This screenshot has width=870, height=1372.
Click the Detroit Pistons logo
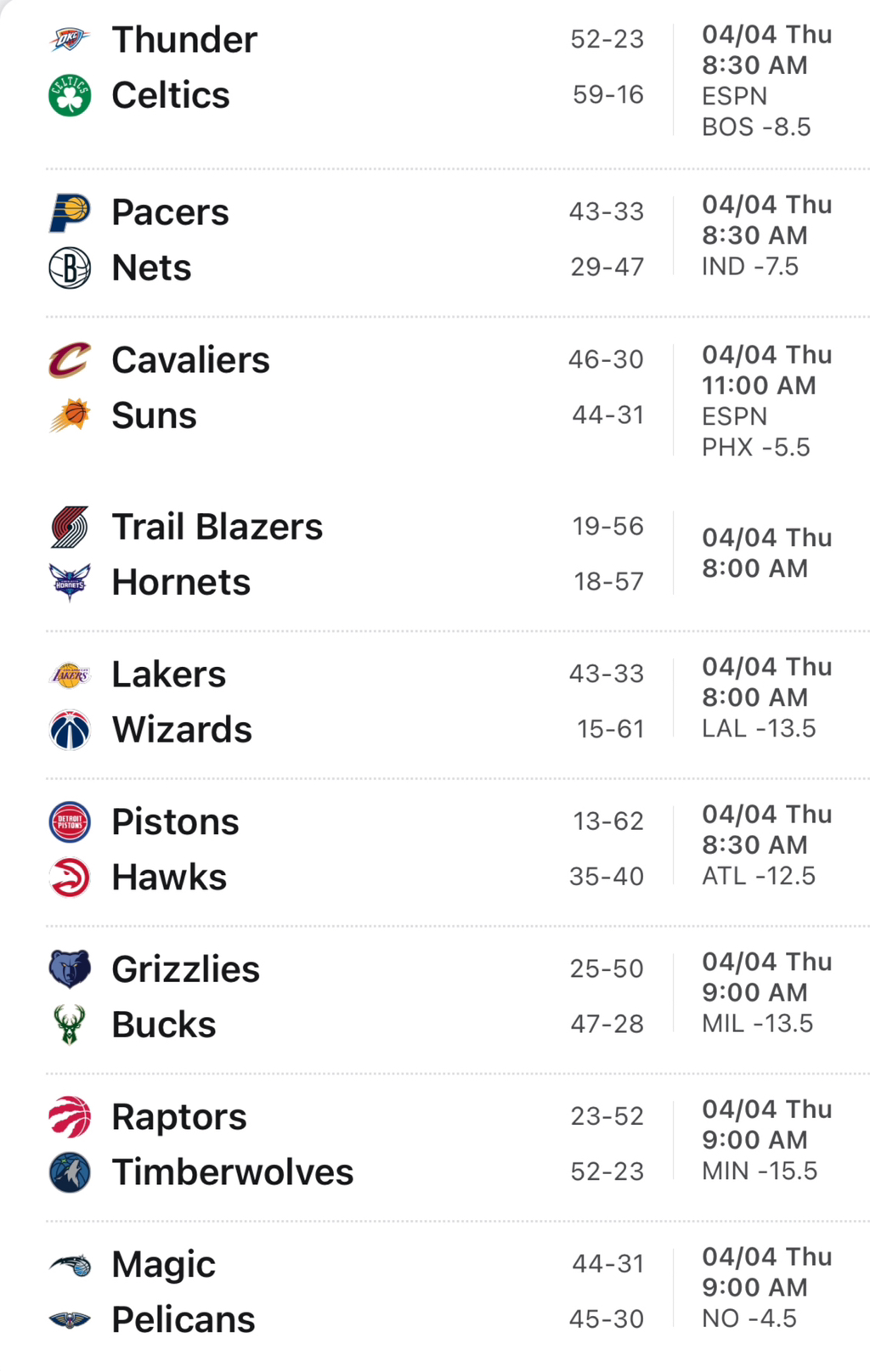tap(70, 822)
